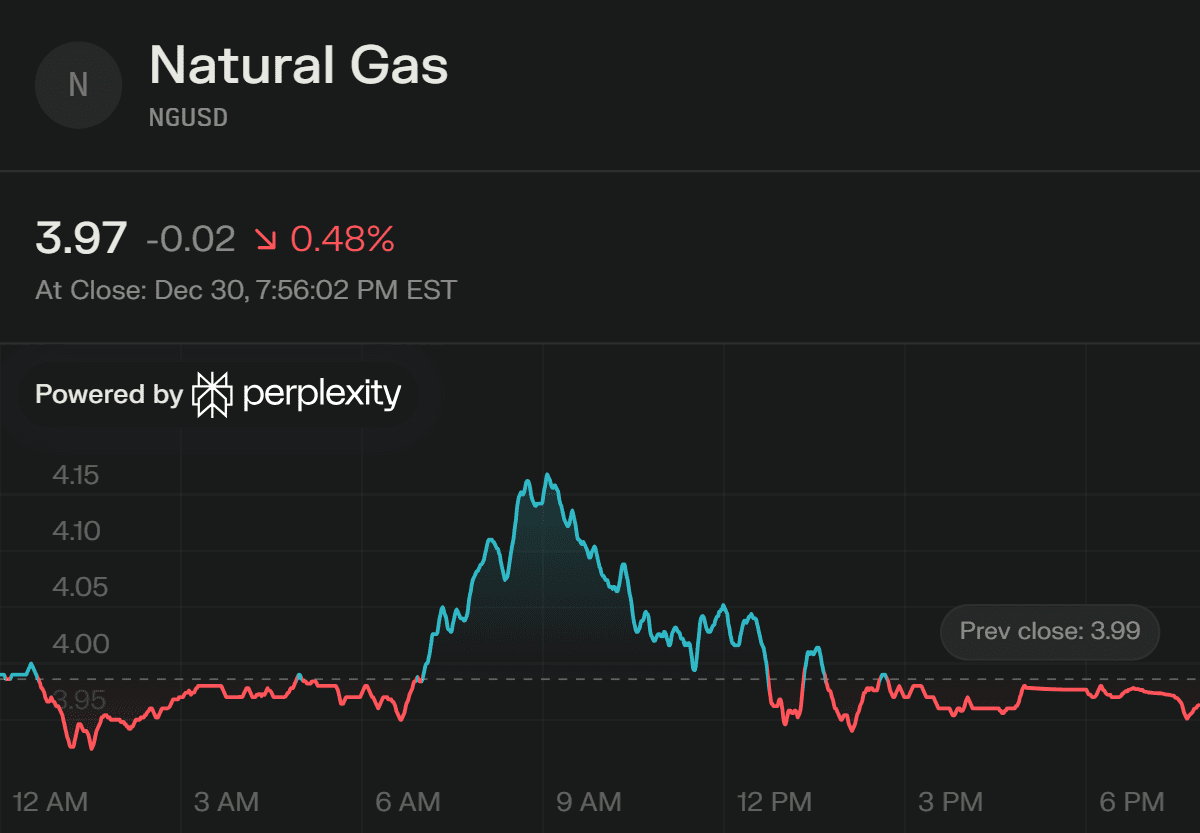This screenshot has width=1200, height=833.
Task: Click the round N ticker avatar icon
Action: (78, 85)
